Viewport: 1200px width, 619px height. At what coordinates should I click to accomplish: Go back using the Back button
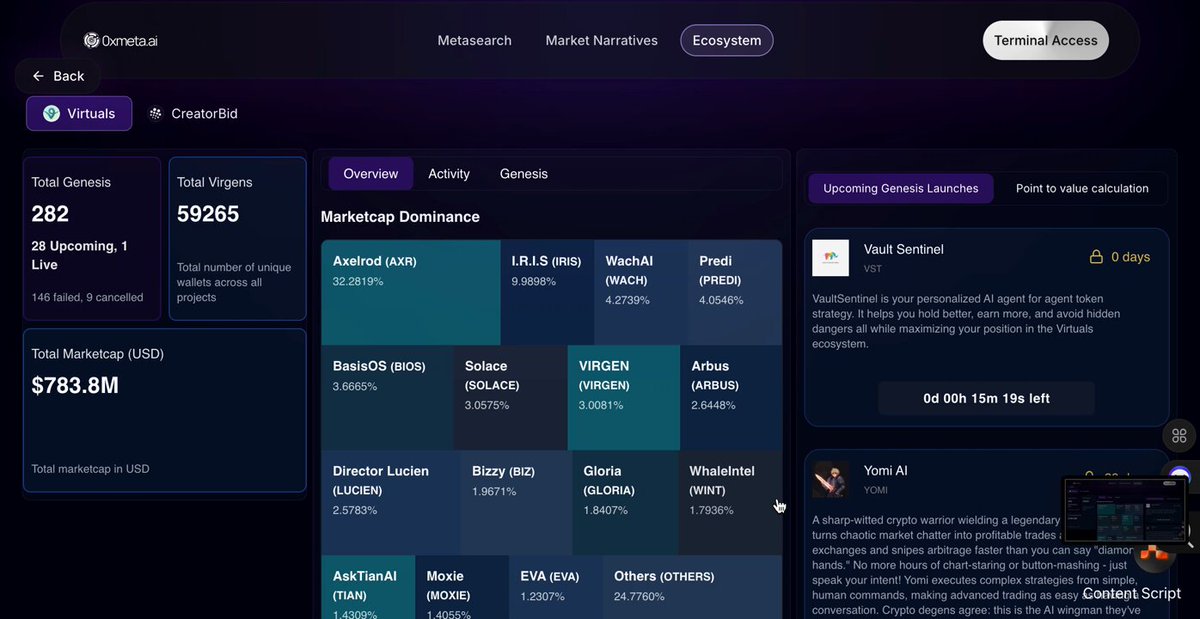[58, 76]
